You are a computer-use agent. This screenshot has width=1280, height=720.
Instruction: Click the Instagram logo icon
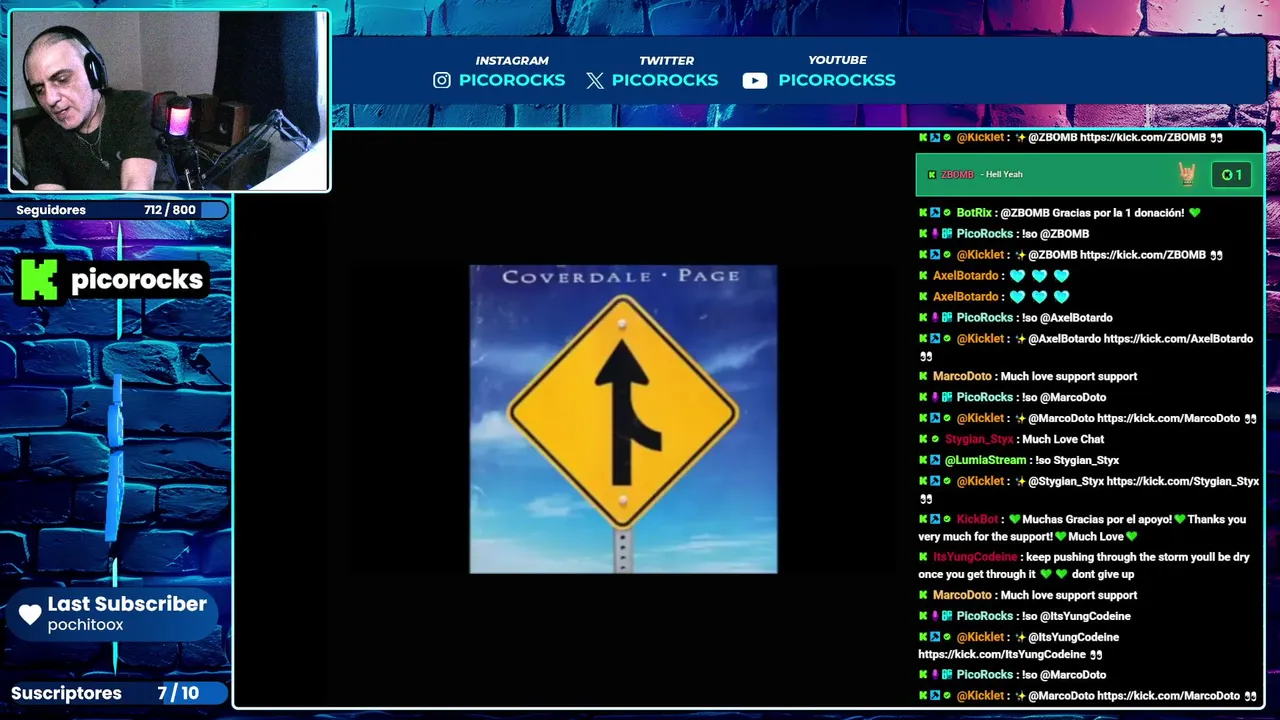pos(442,80)
